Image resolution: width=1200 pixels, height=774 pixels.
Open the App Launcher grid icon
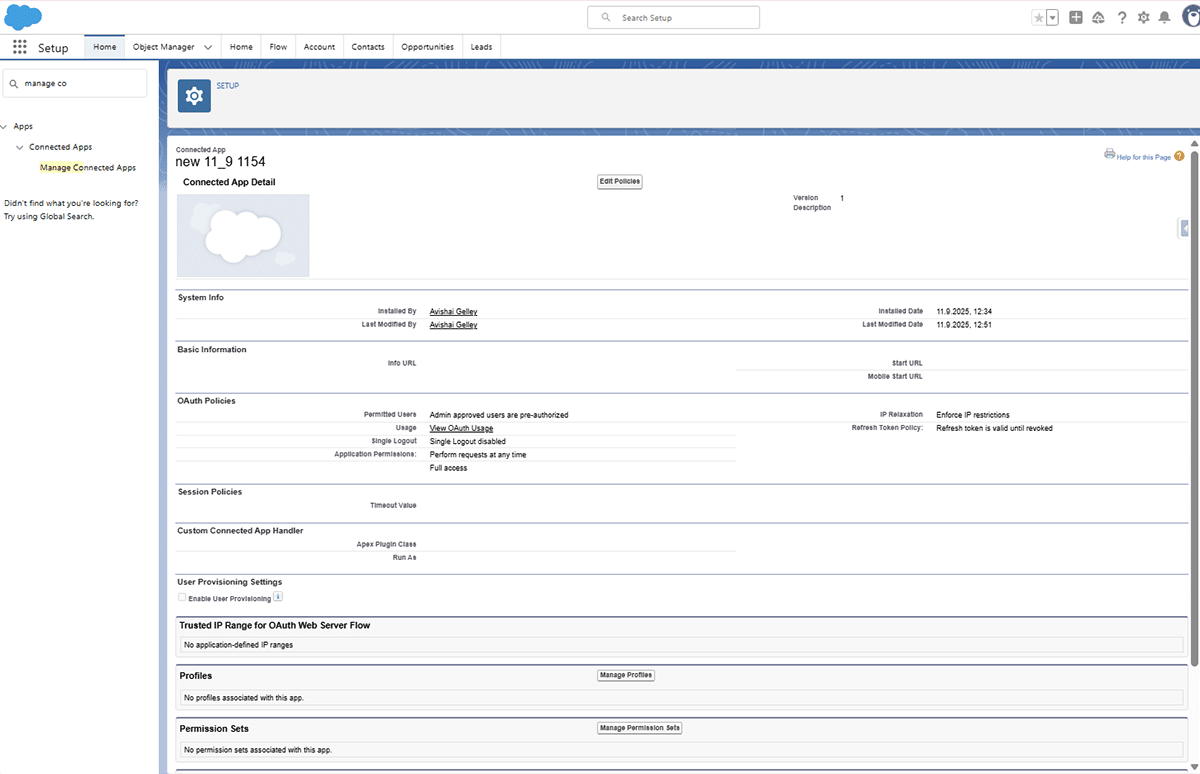tap(20, 47)
